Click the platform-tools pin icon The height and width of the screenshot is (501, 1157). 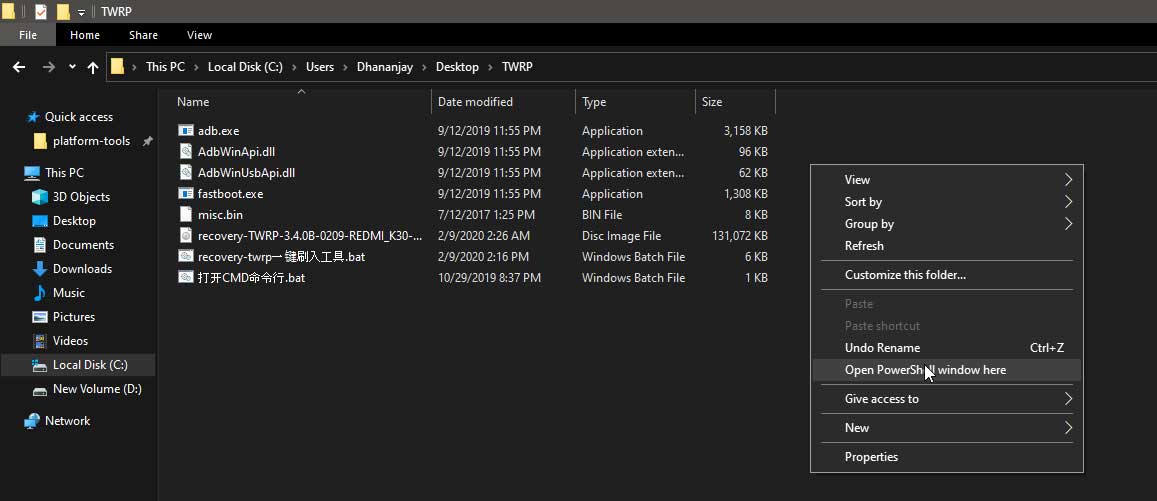148,141
